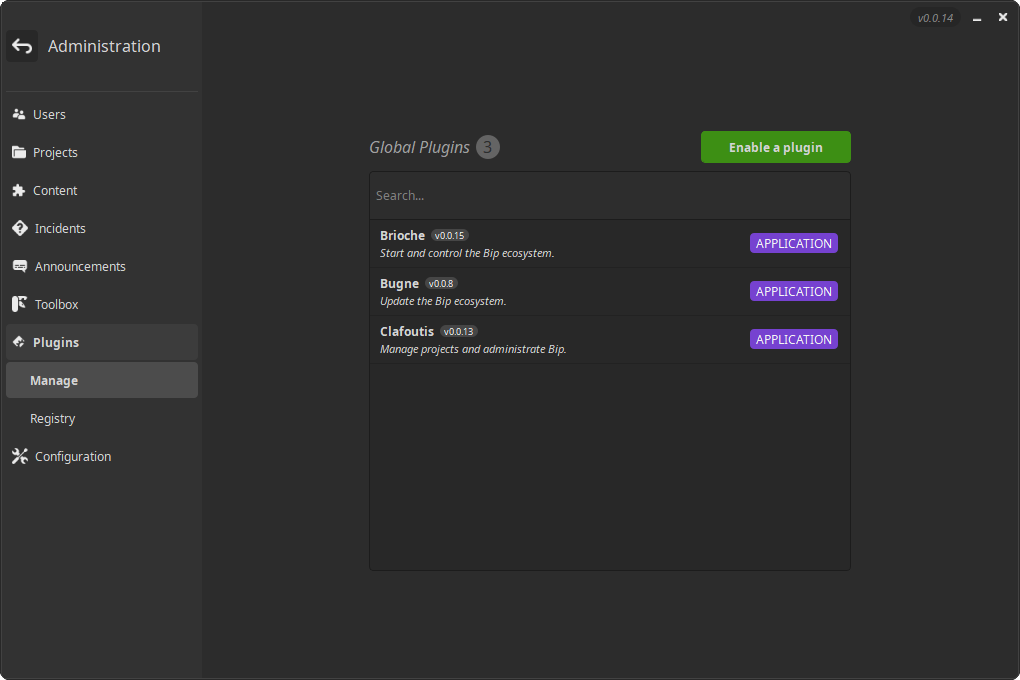Select the Bugne plugin row
The width and height of the screenshot is (1020, 680).
[x=550, y=292]
